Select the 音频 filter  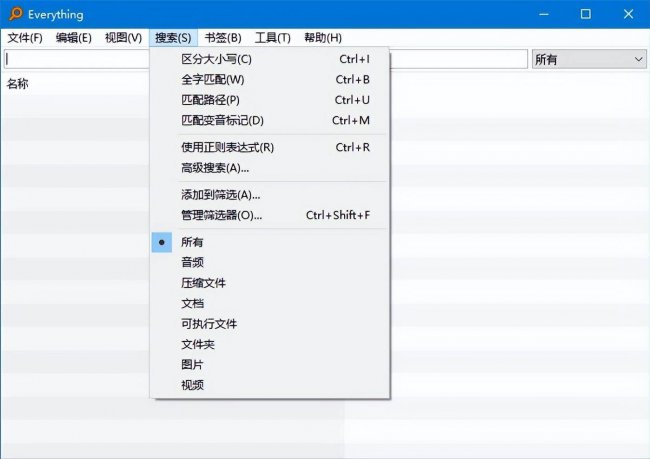269,262
